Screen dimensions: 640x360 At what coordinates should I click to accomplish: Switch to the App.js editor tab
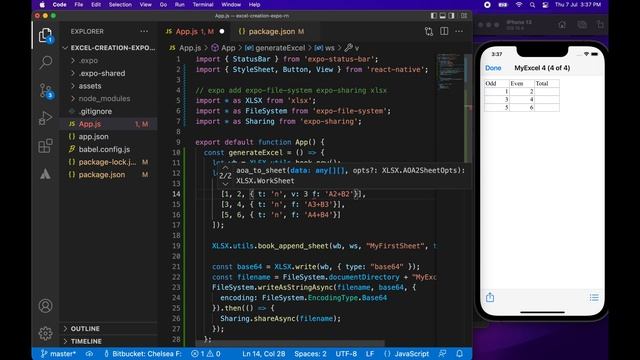(x=195, y=31)
